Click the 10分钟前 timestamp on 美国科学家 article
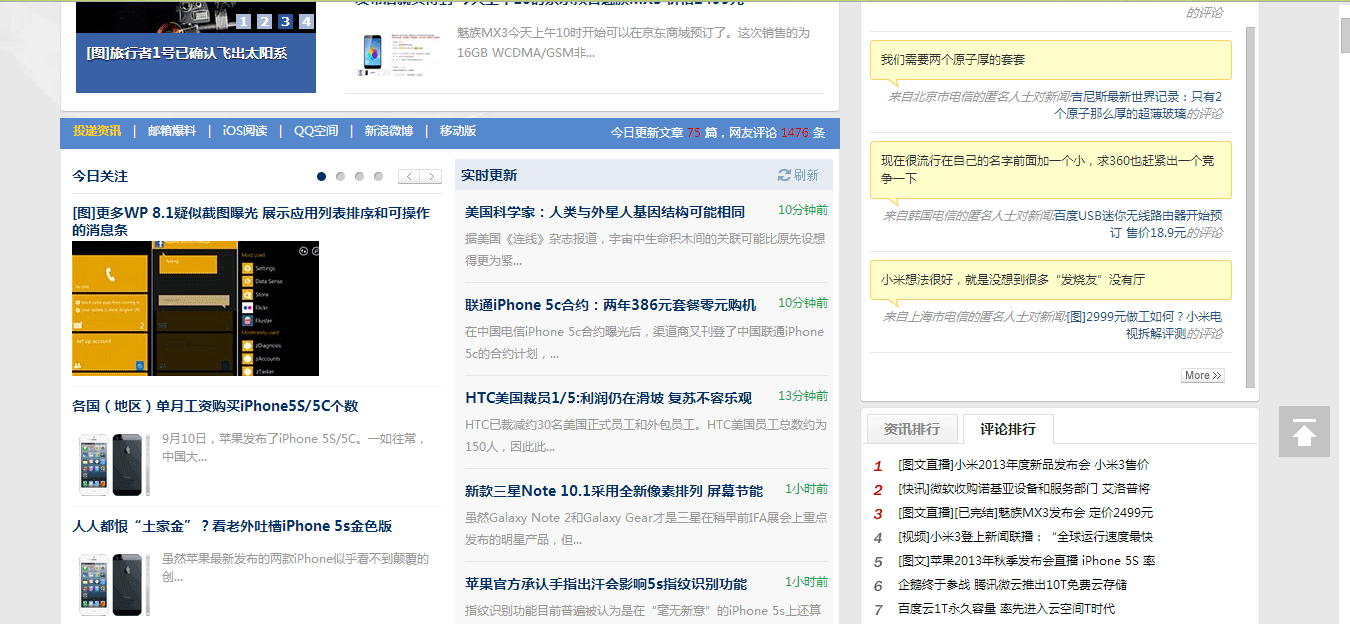Screen dimensions: 1350x624 [x=803, y=210]
